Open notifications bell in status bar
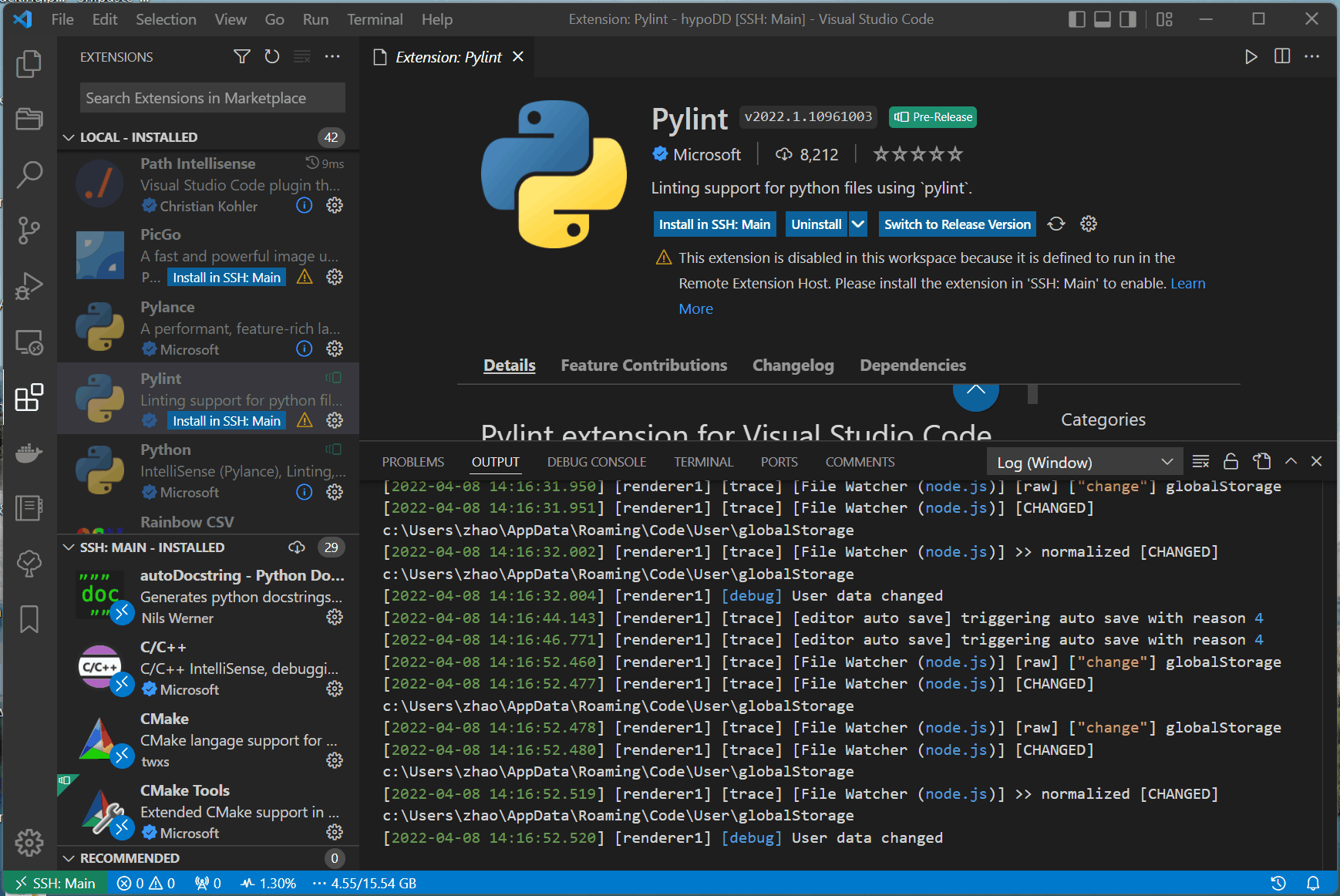The width and height of the screenshot is (1340, 896). click(1313, 883)
